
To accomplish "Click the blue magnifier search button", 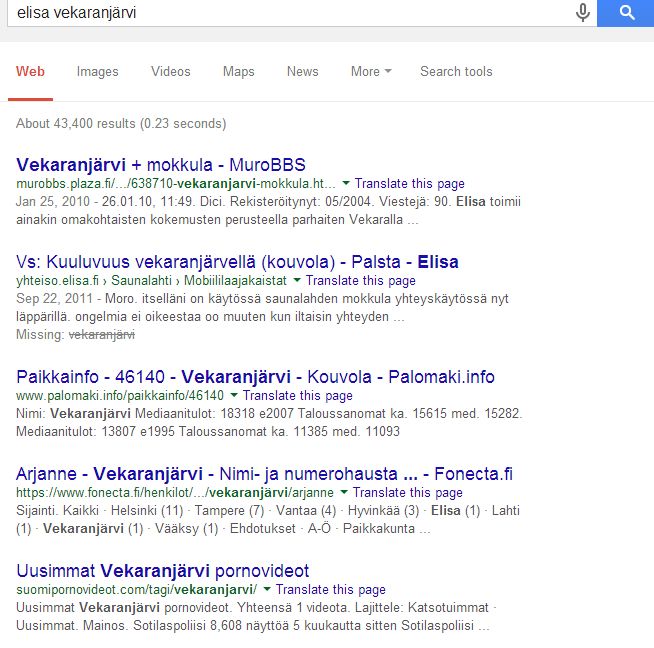I will coord(626,13).
